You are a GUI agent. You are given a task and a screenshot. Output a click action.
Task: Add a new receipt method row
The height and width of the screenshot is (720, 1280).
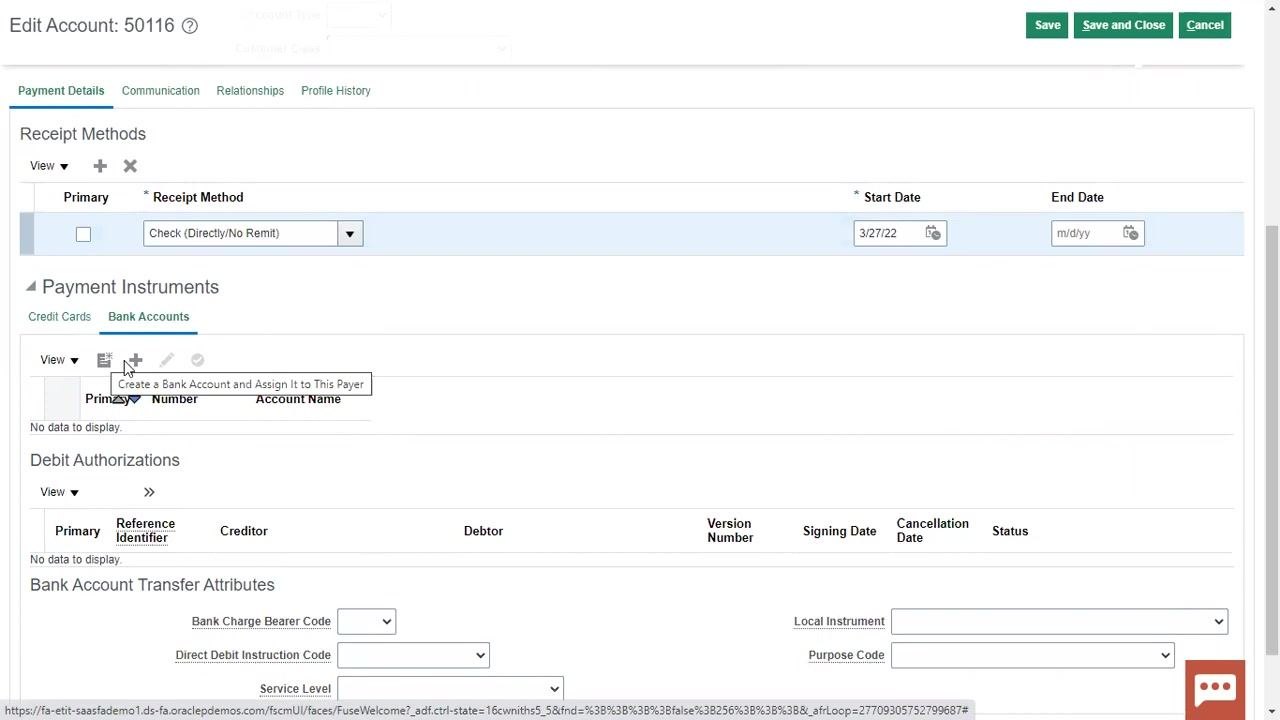coord(100,166)
